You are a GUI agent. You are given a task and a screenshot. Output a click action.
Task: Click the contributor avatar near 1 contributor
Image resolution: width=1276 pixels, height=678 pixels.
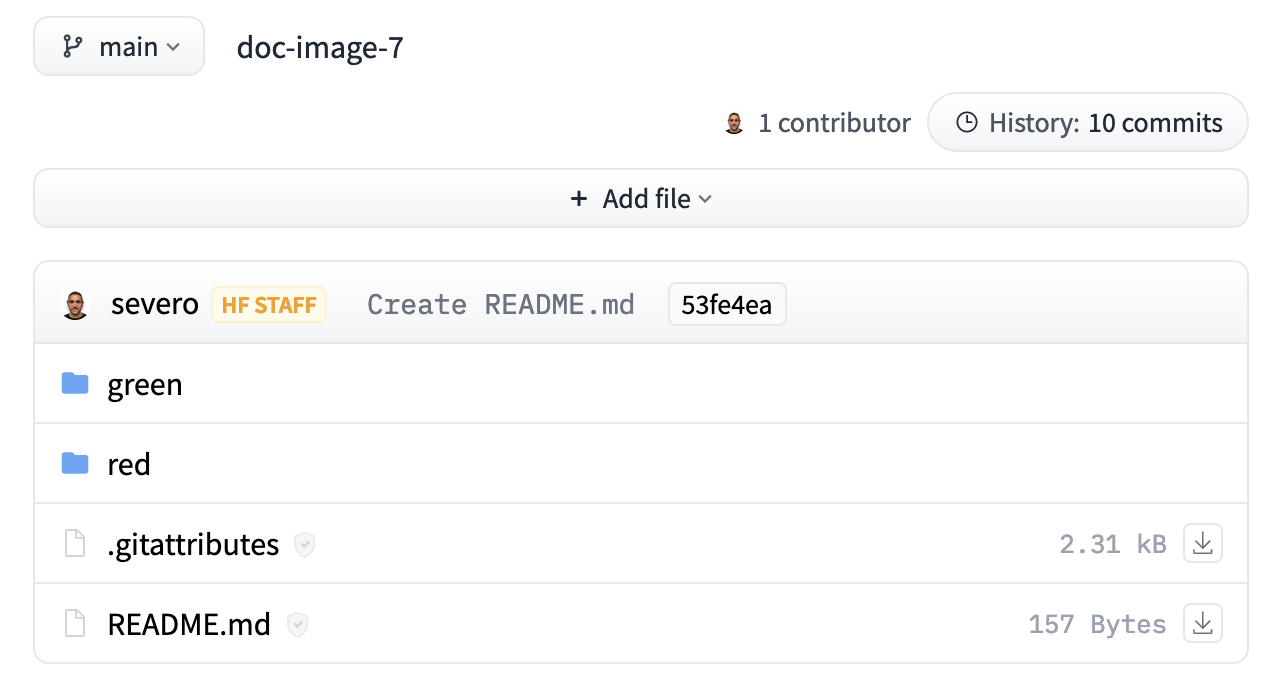tap(734, 123)
